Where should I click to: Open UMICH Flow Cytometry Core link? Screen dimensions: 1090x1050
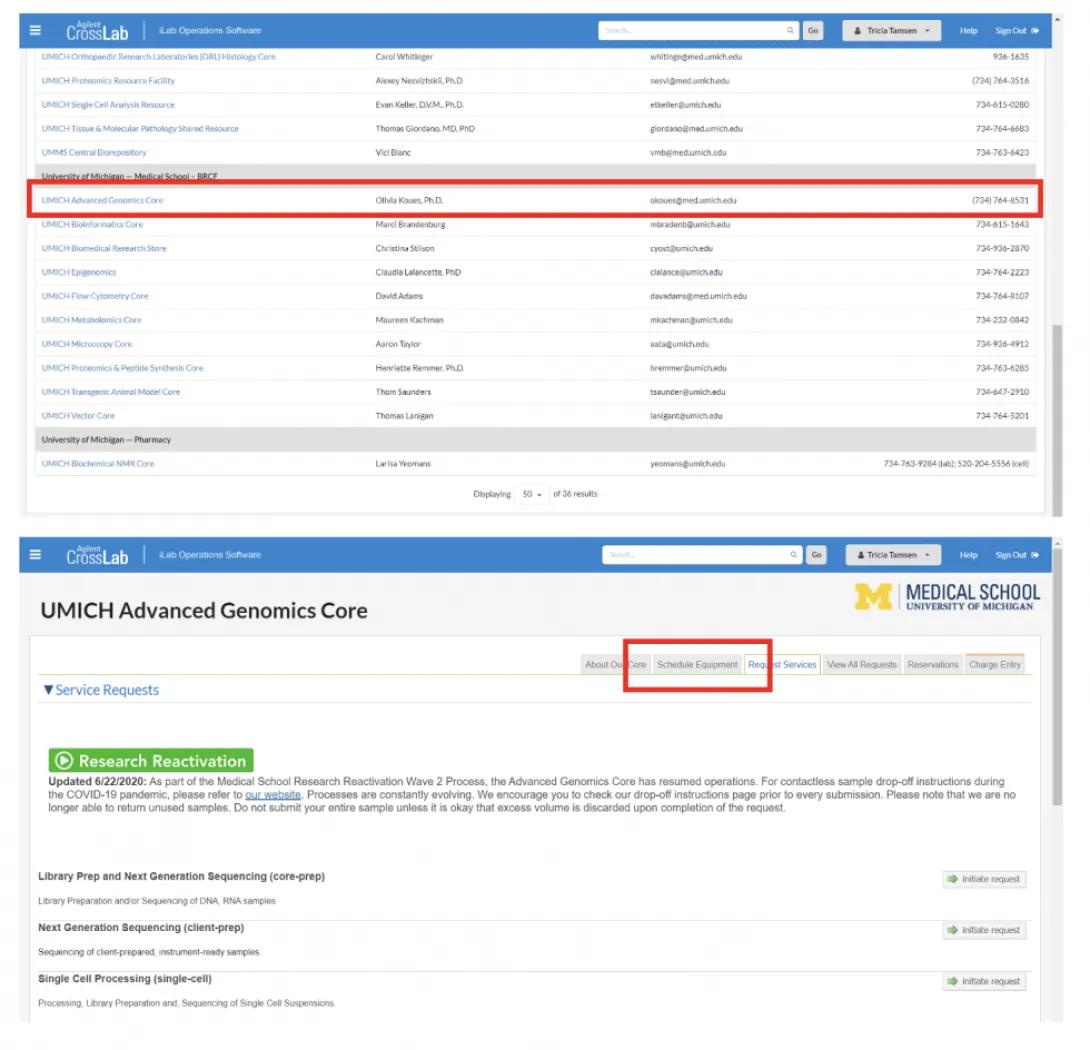[x=95, y=296]
